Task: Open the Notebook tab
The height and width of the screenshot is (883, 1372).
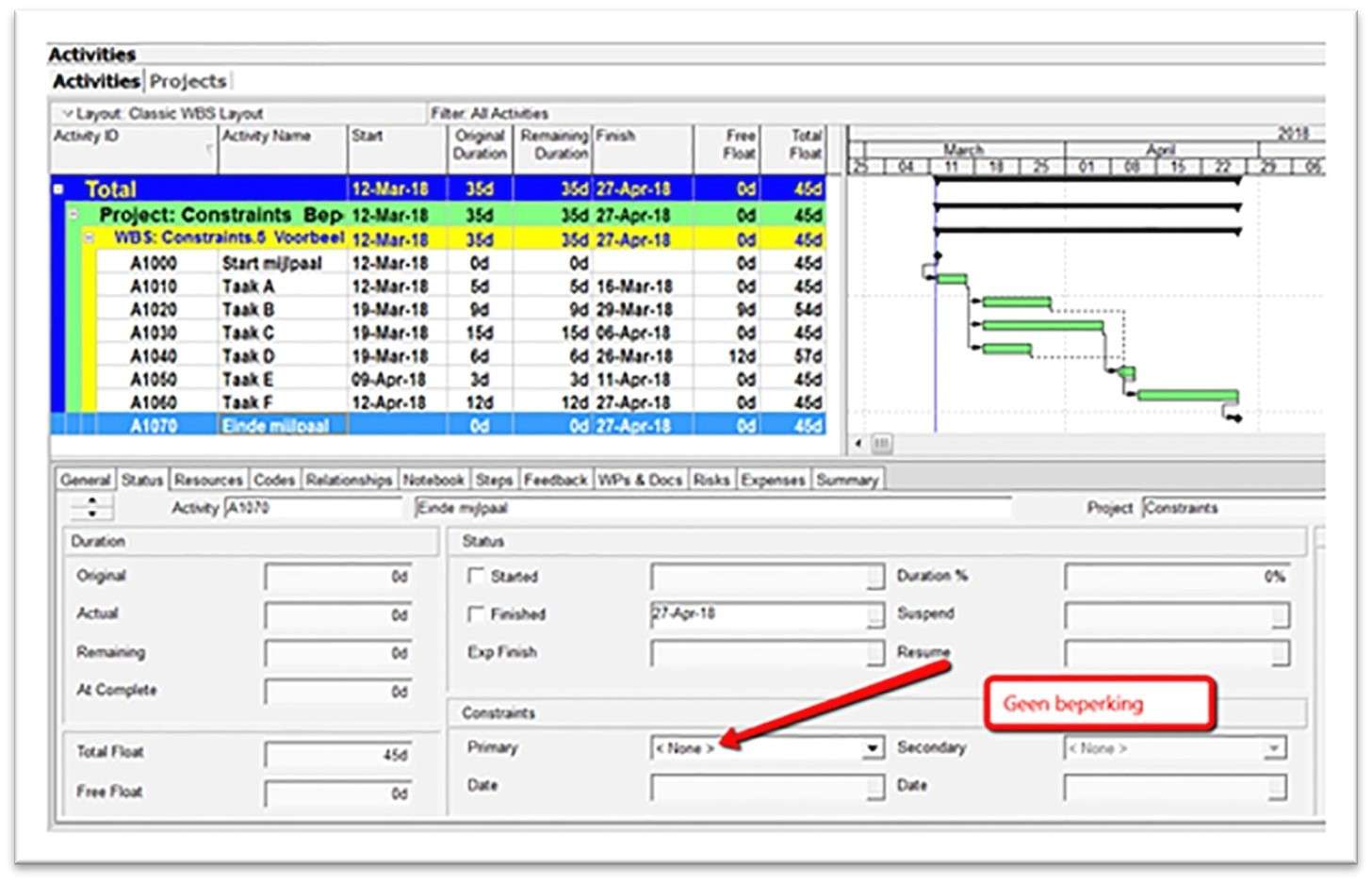Action: (x=433, y=479)
